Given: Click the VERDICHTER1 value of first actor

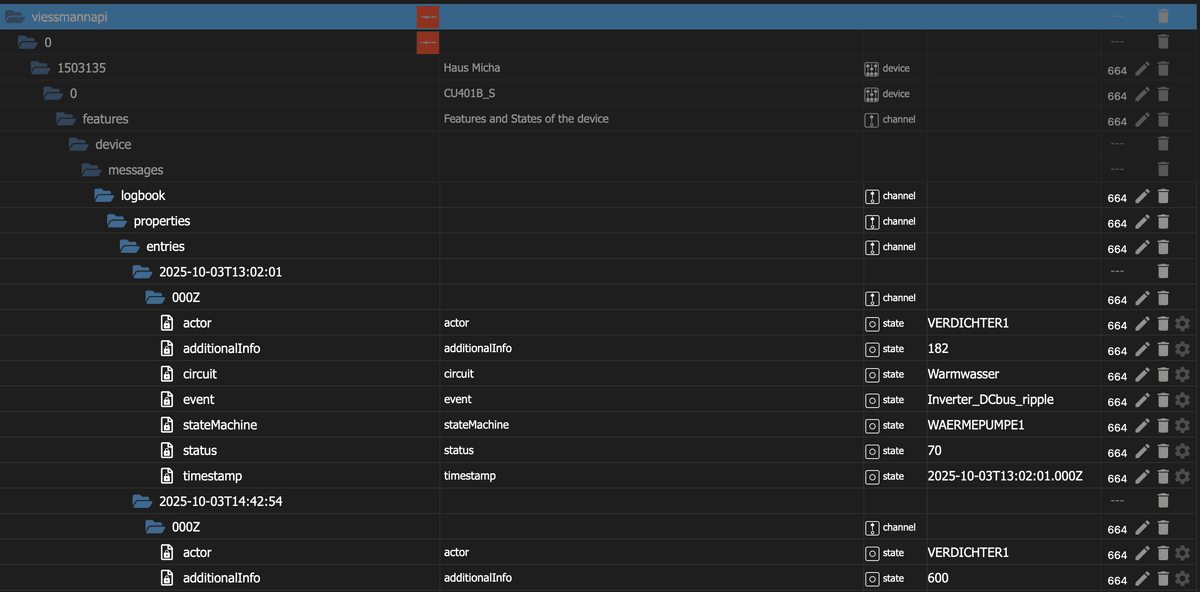Looking at the screenshot, I should (x=968, y=323).
